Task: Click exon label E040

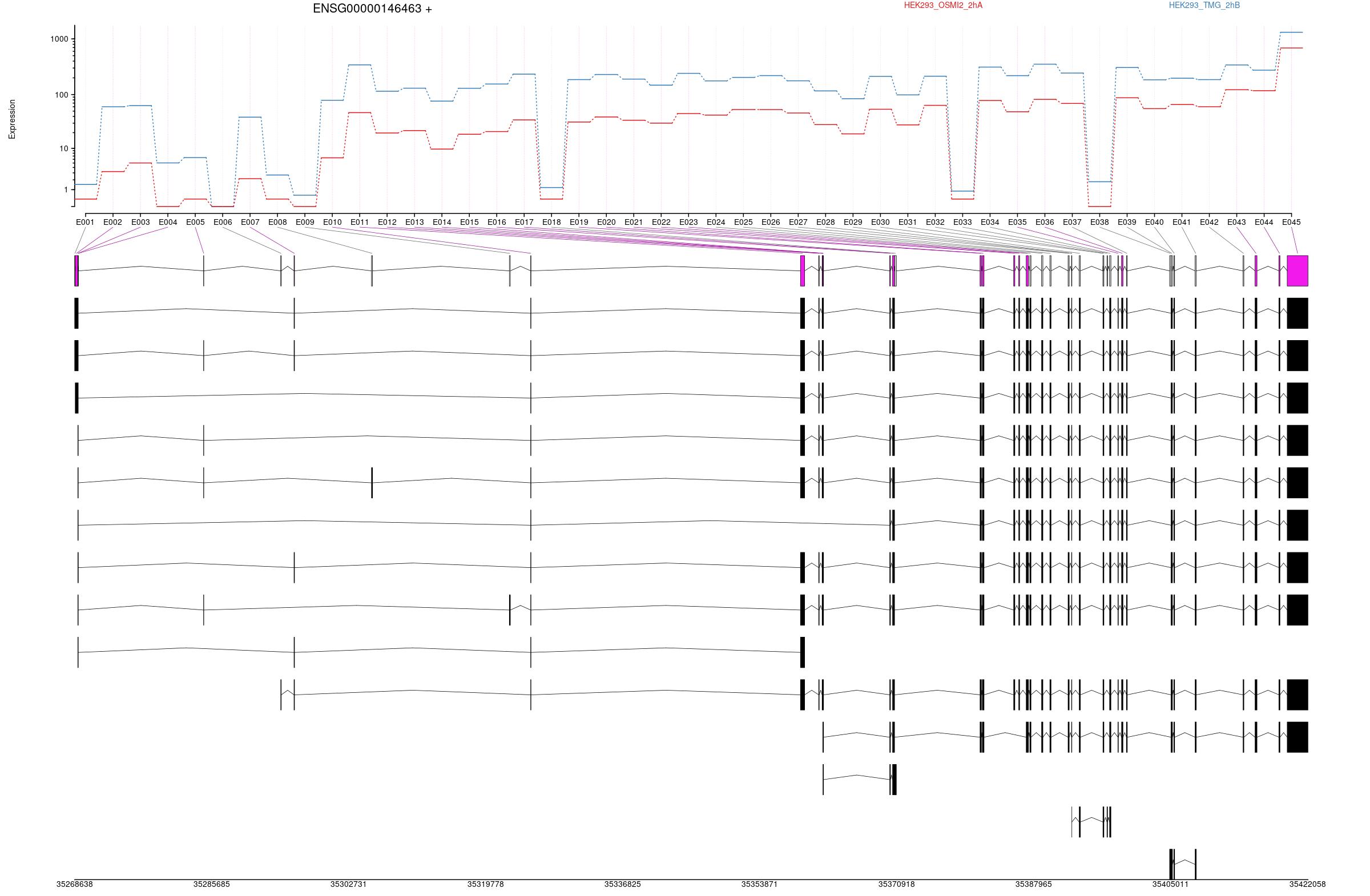Action: [x=1154, y=222]
